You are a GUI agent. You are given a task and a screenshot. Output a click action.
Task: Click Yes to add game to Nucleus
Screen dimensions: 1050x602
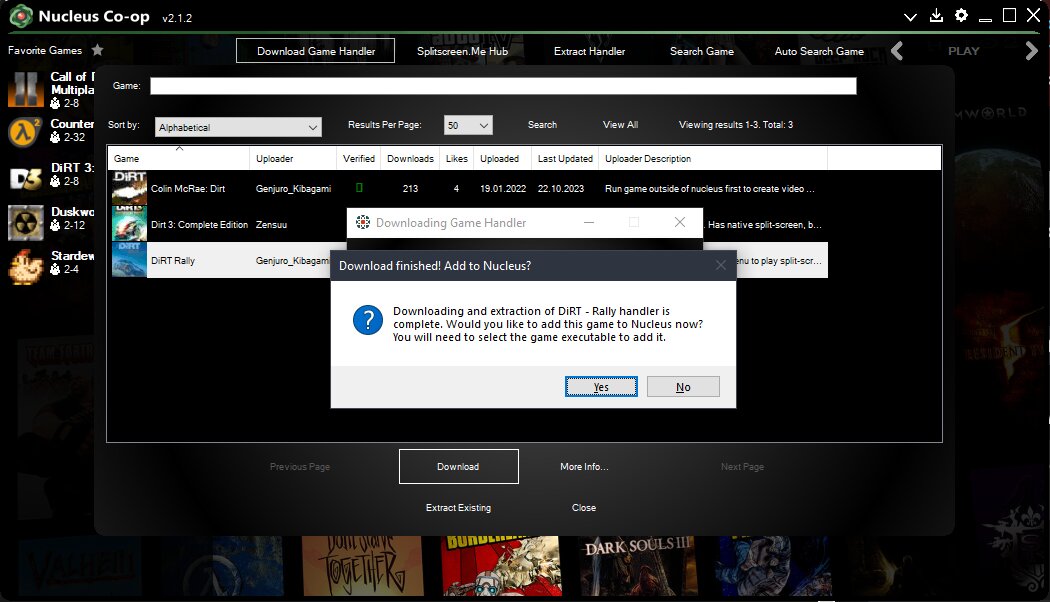pyautogui.click(x=601, y=387)
